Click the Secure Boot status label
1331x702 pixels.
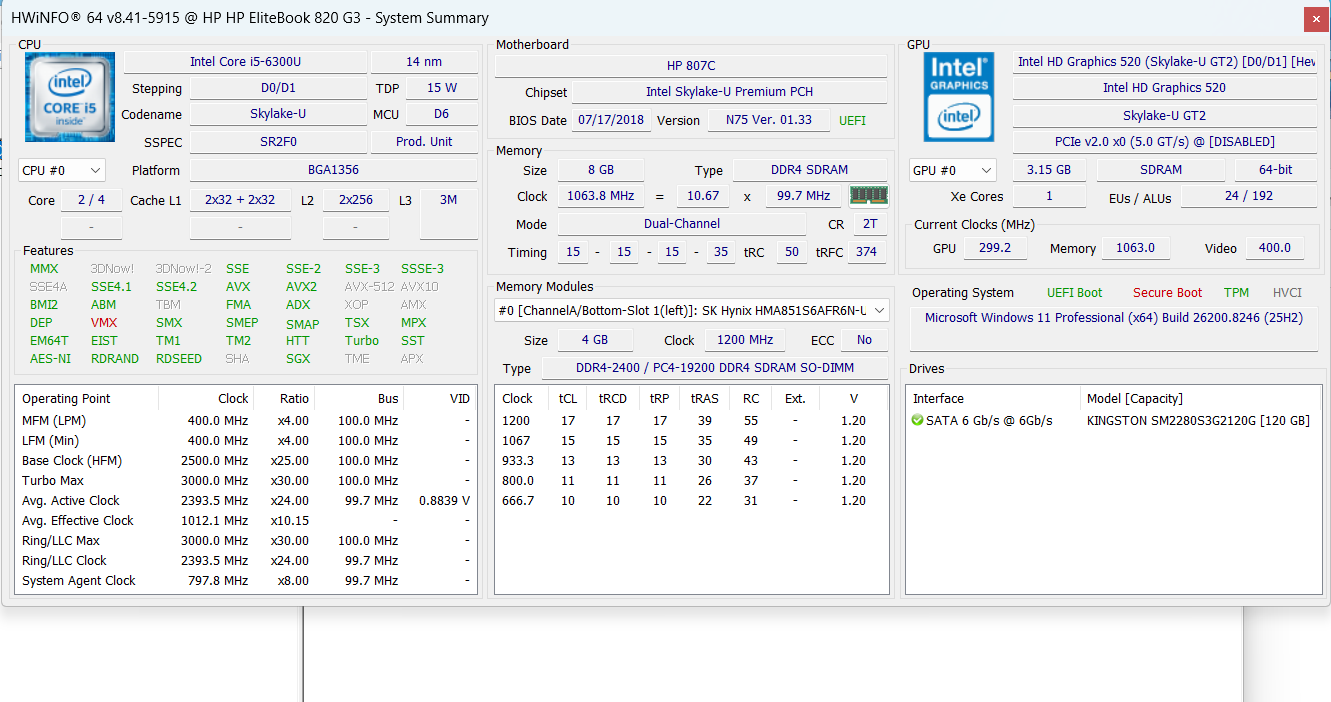click(1167, 293)
